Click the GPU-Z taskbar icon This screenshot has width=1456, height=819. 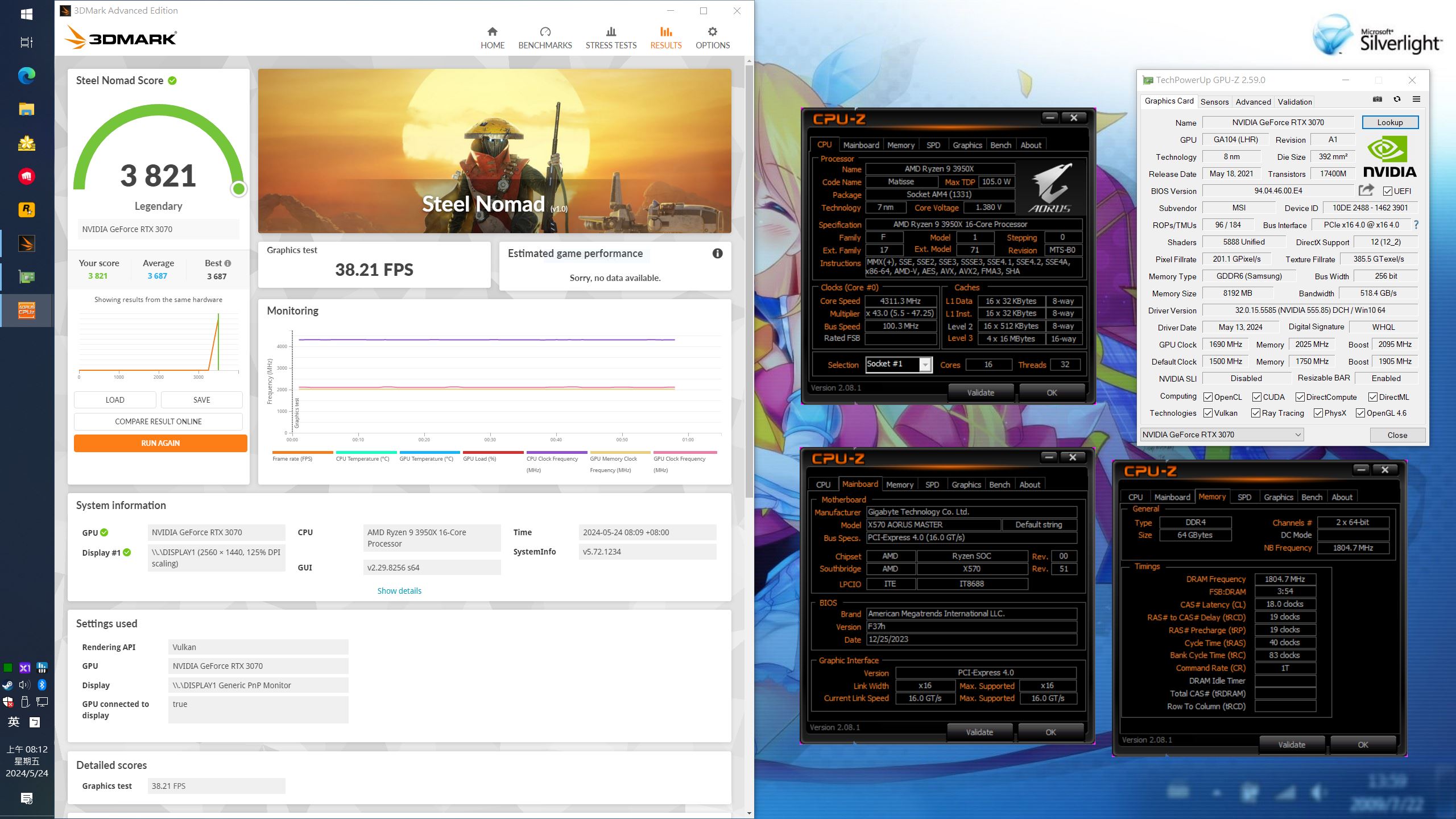tap(27, 277)
